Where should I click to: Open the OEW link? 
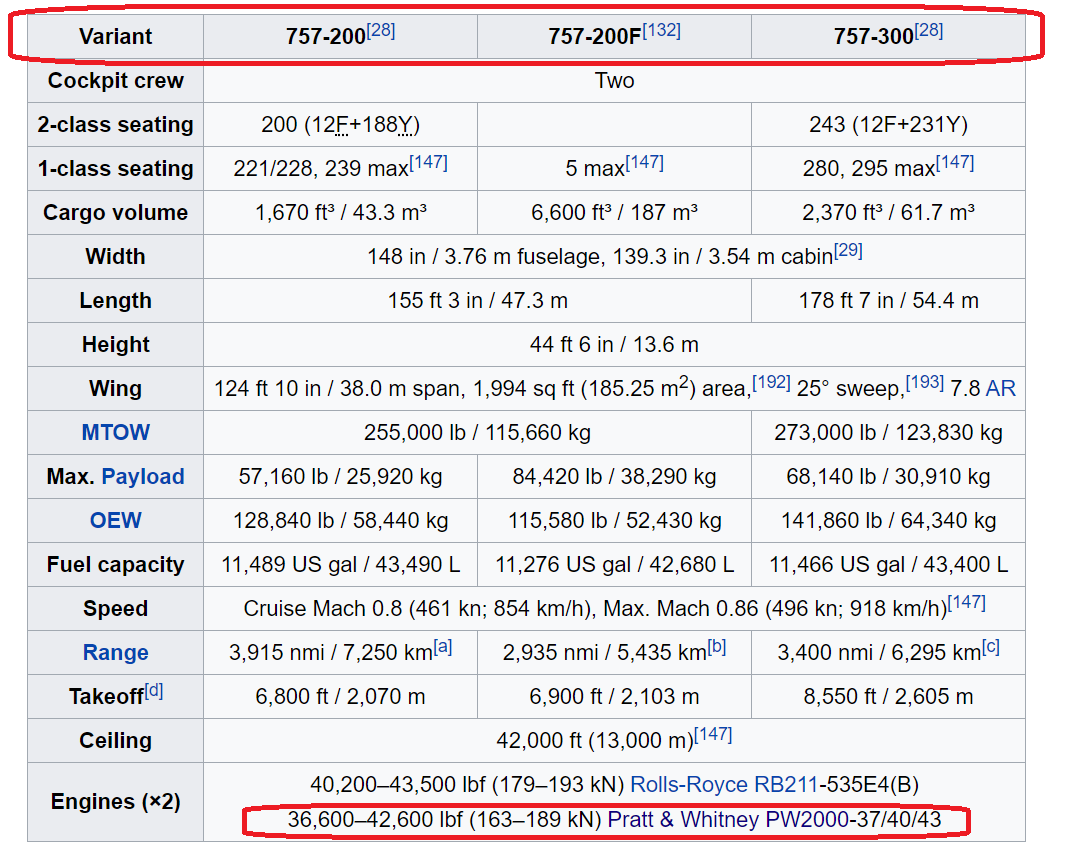click(x=115, y=520)
